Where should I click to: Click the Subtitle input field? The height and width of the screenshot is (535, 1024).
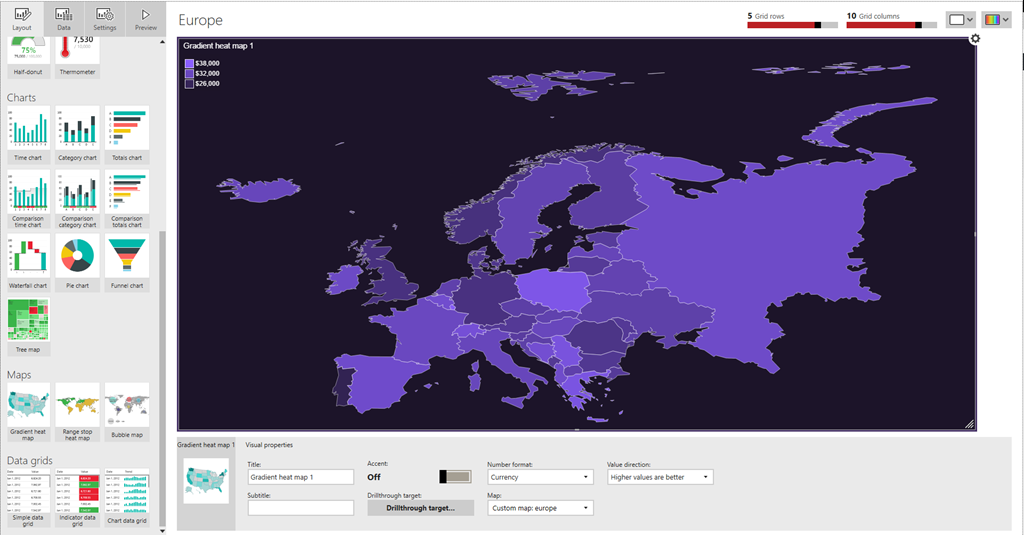pyautogui.click(x=301, y=508)
